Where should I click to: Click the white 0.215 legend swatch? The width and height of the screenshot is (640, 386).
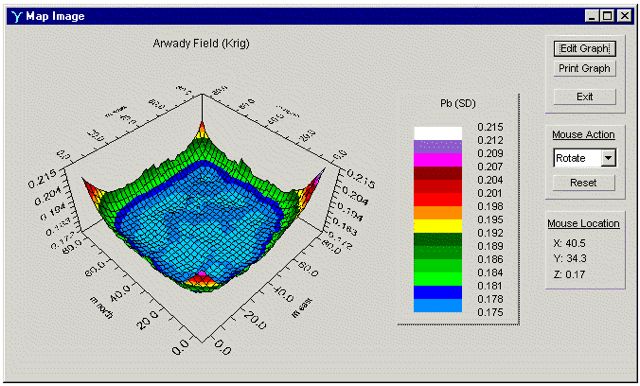[x=438, y=133]
